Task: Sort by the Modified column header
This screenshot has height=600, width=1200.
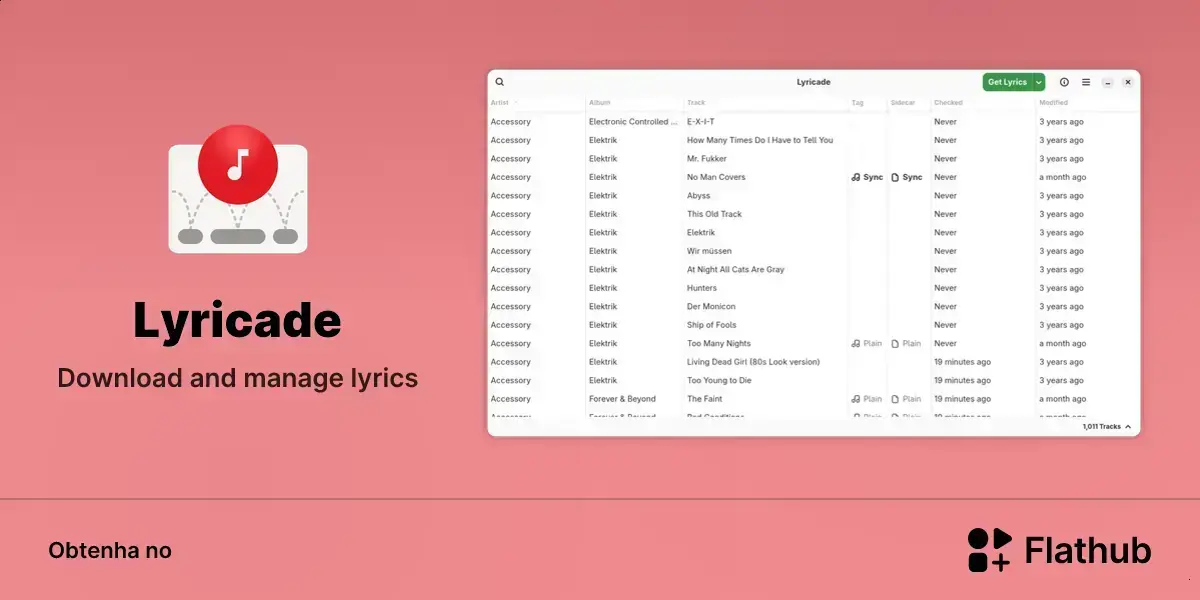Action: pyautogui.click(x=1053, y=102)
